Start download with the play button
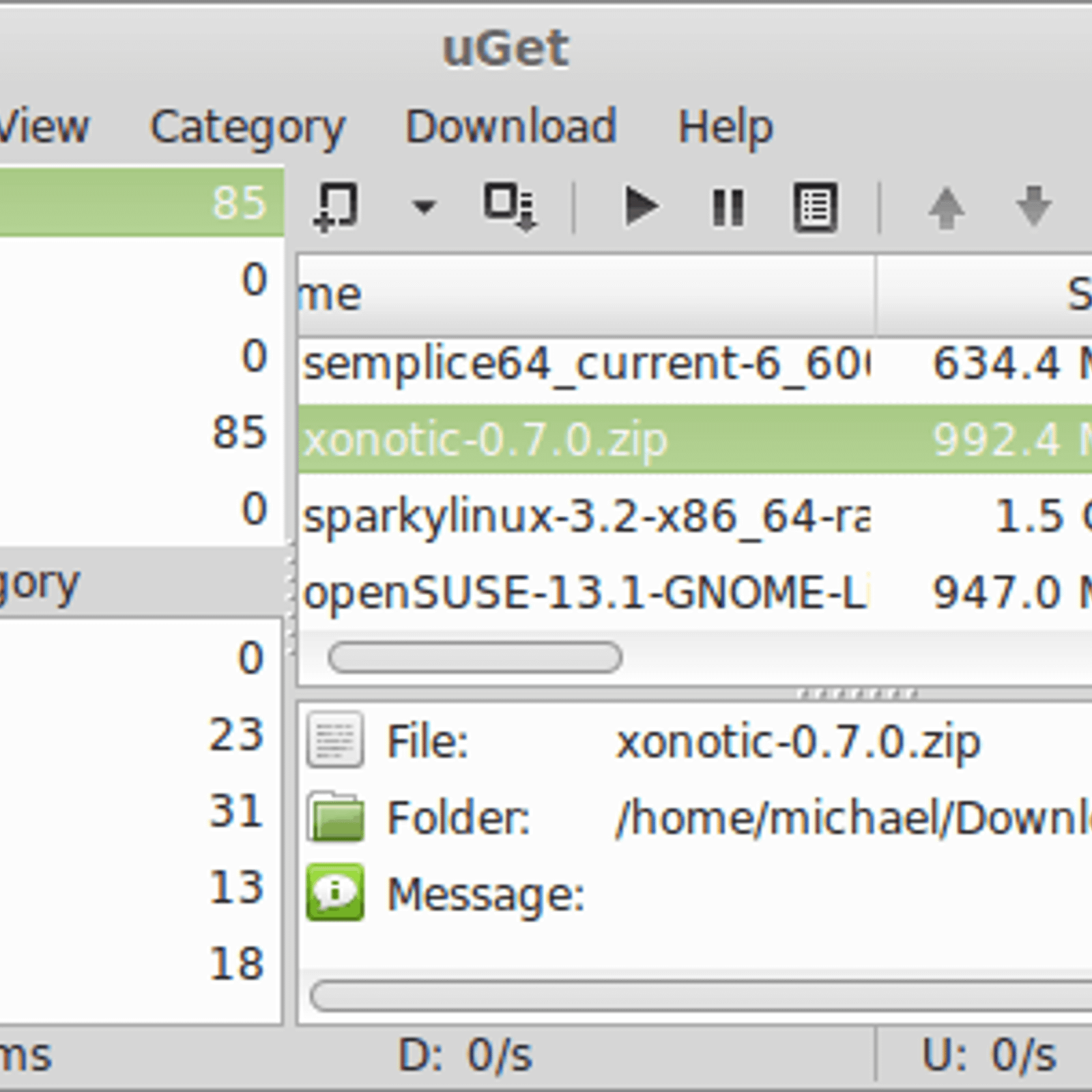 642,207
